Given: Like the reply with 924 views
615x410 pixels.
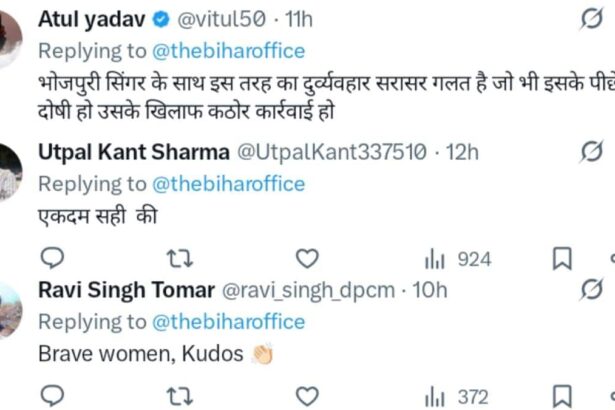Looking at the screenshot, I should 307,260.
